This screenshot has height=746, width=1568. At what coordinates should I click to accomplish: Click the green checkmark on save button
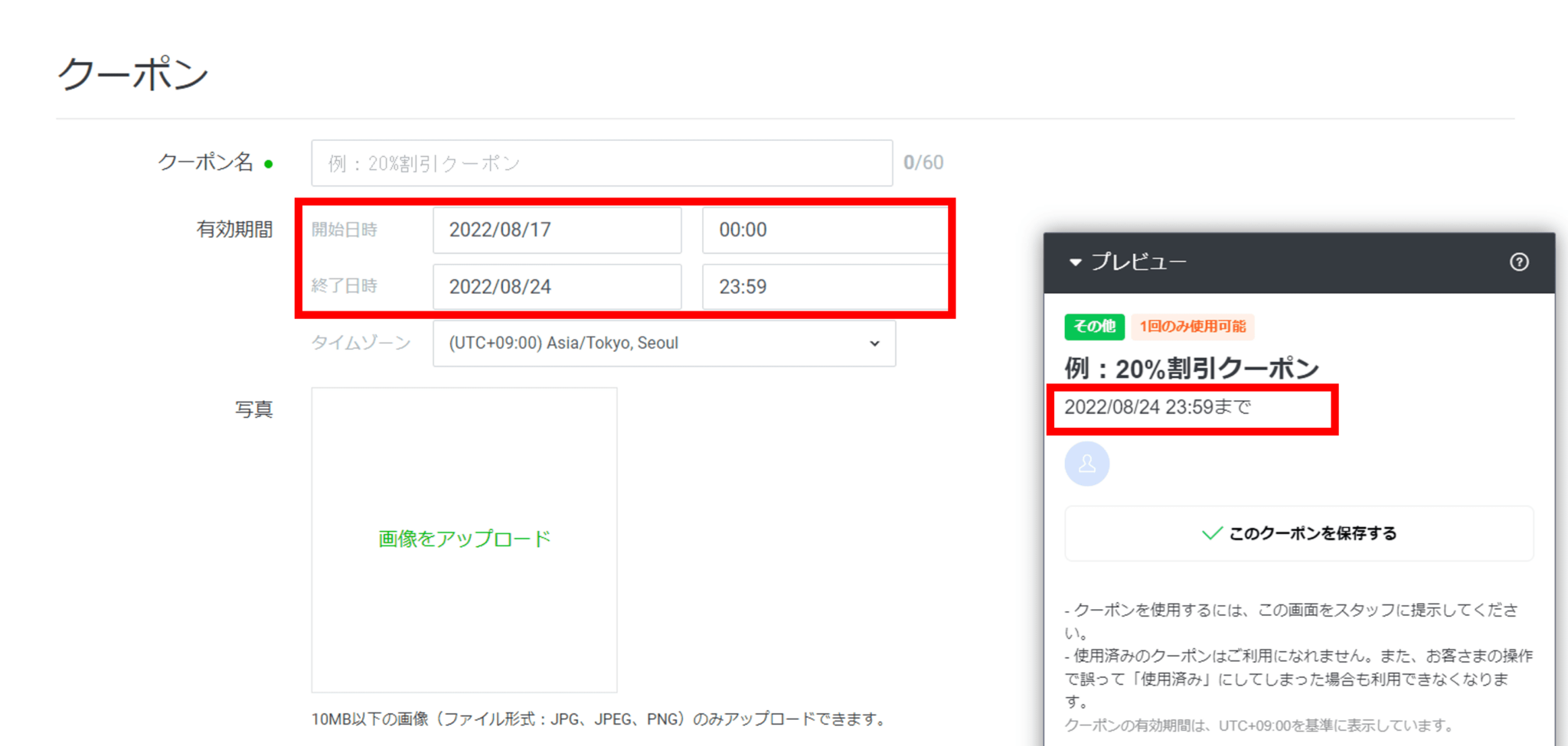coord(1210,533)
